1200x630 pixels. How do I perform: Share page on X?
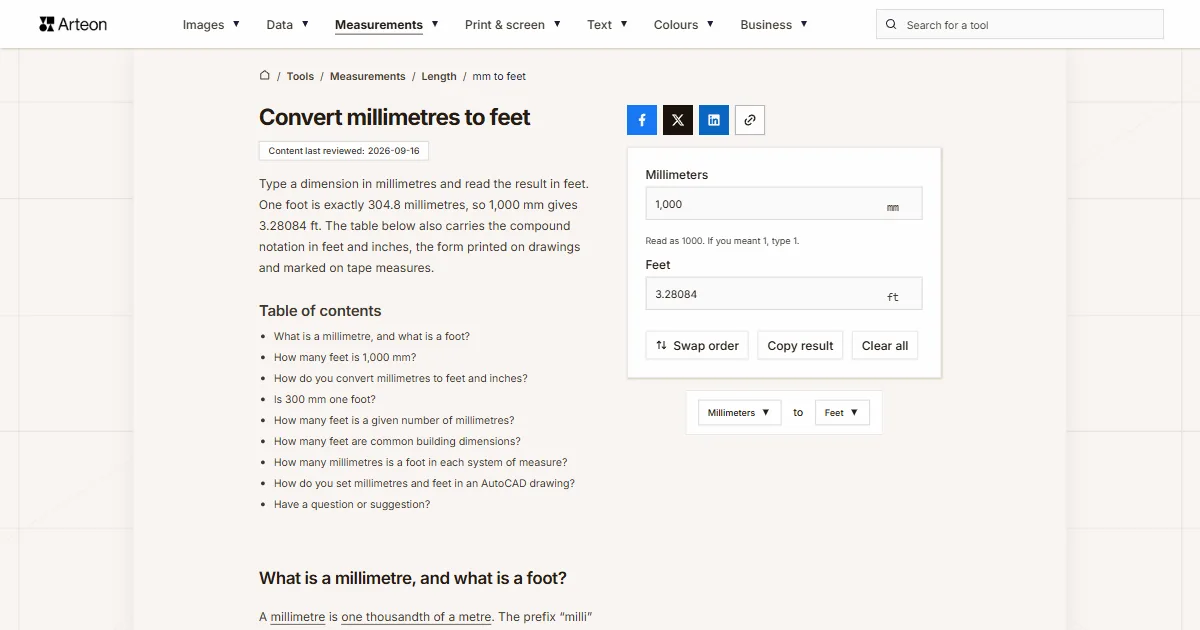click(x=678, y=120)
